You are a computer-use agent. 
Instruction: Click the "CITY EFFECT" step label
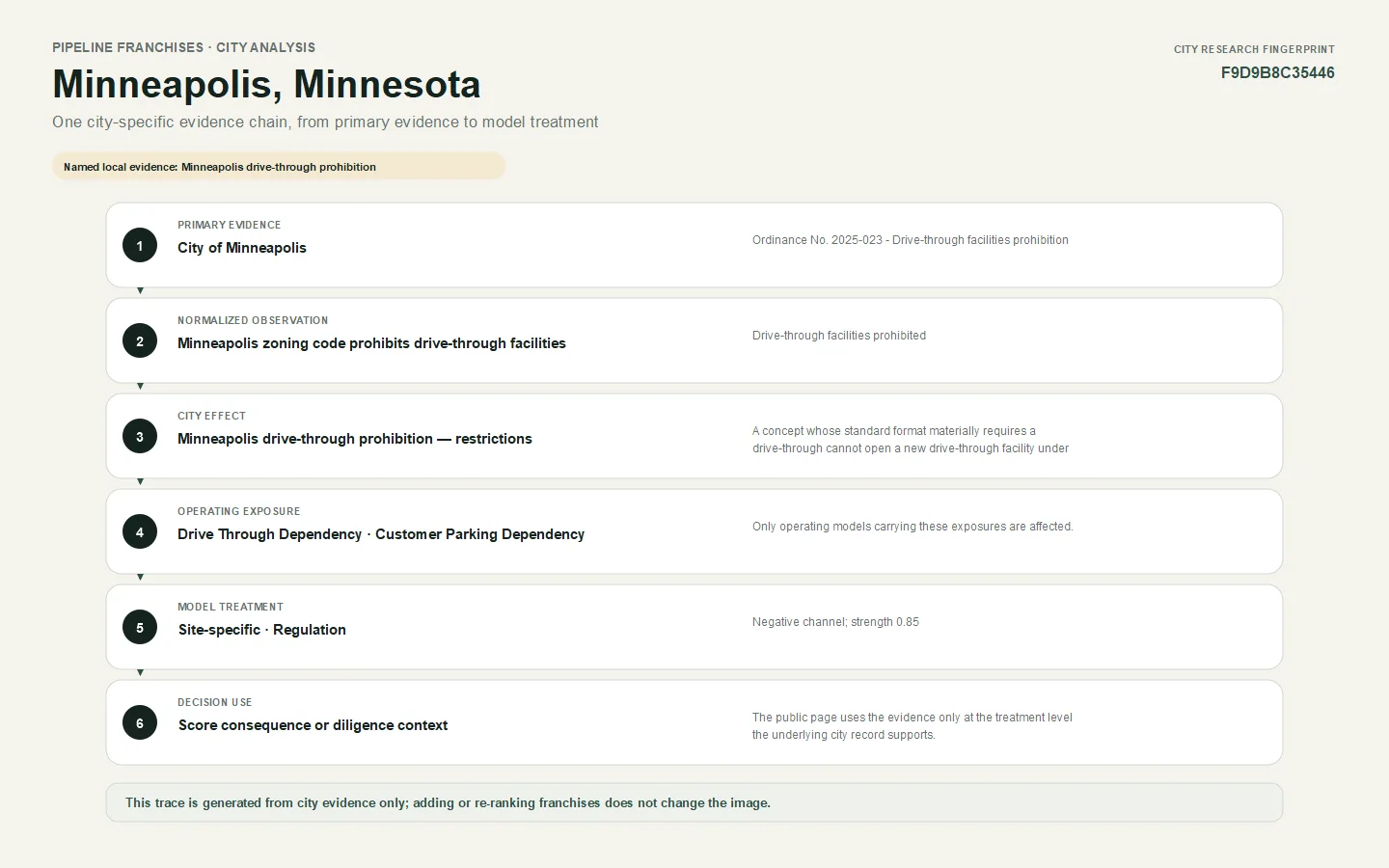[211, 416]
